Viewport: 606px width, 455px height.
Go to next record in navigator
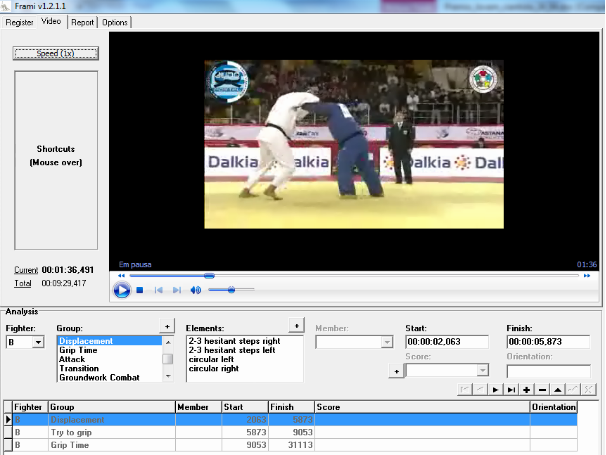(x=494, y=389)
